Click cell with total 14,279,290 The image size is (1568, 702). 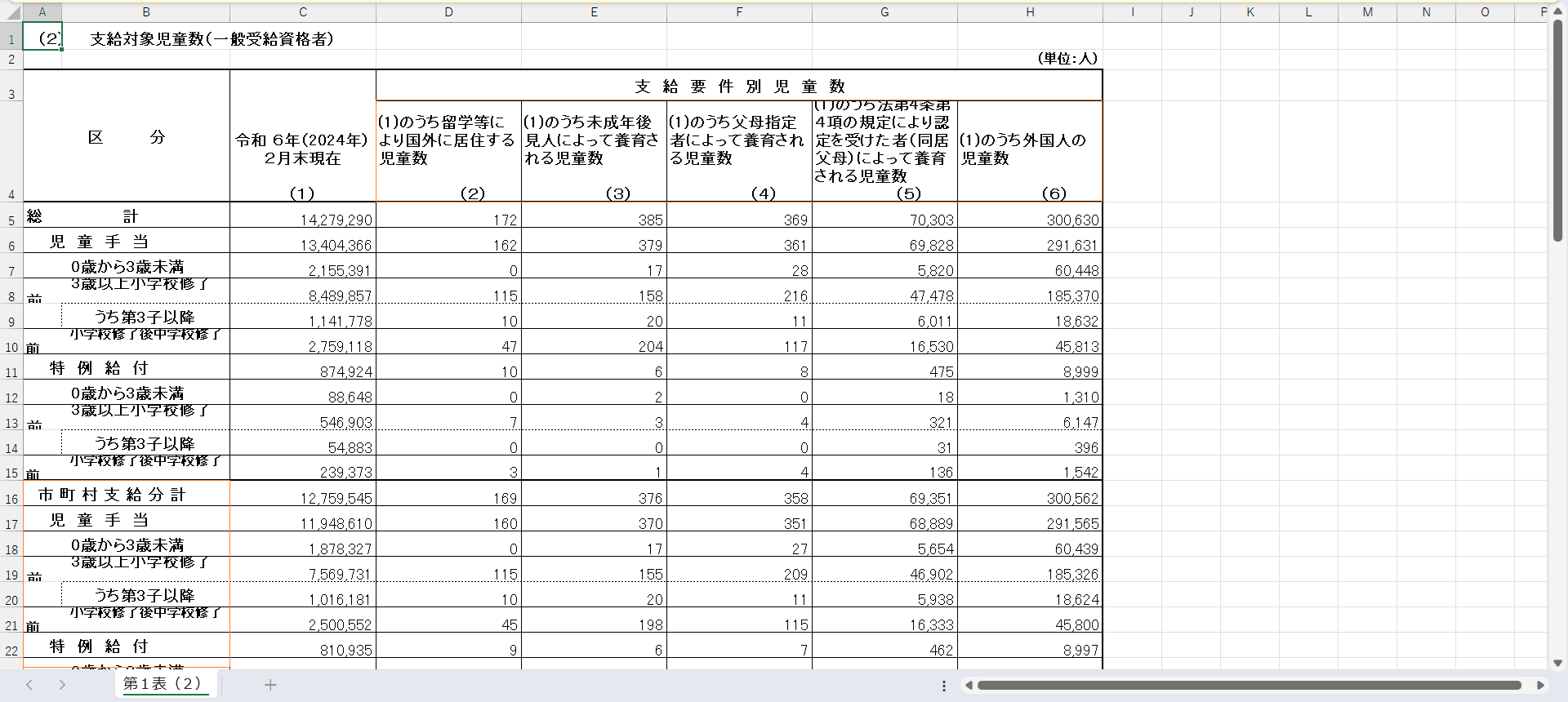303,219
